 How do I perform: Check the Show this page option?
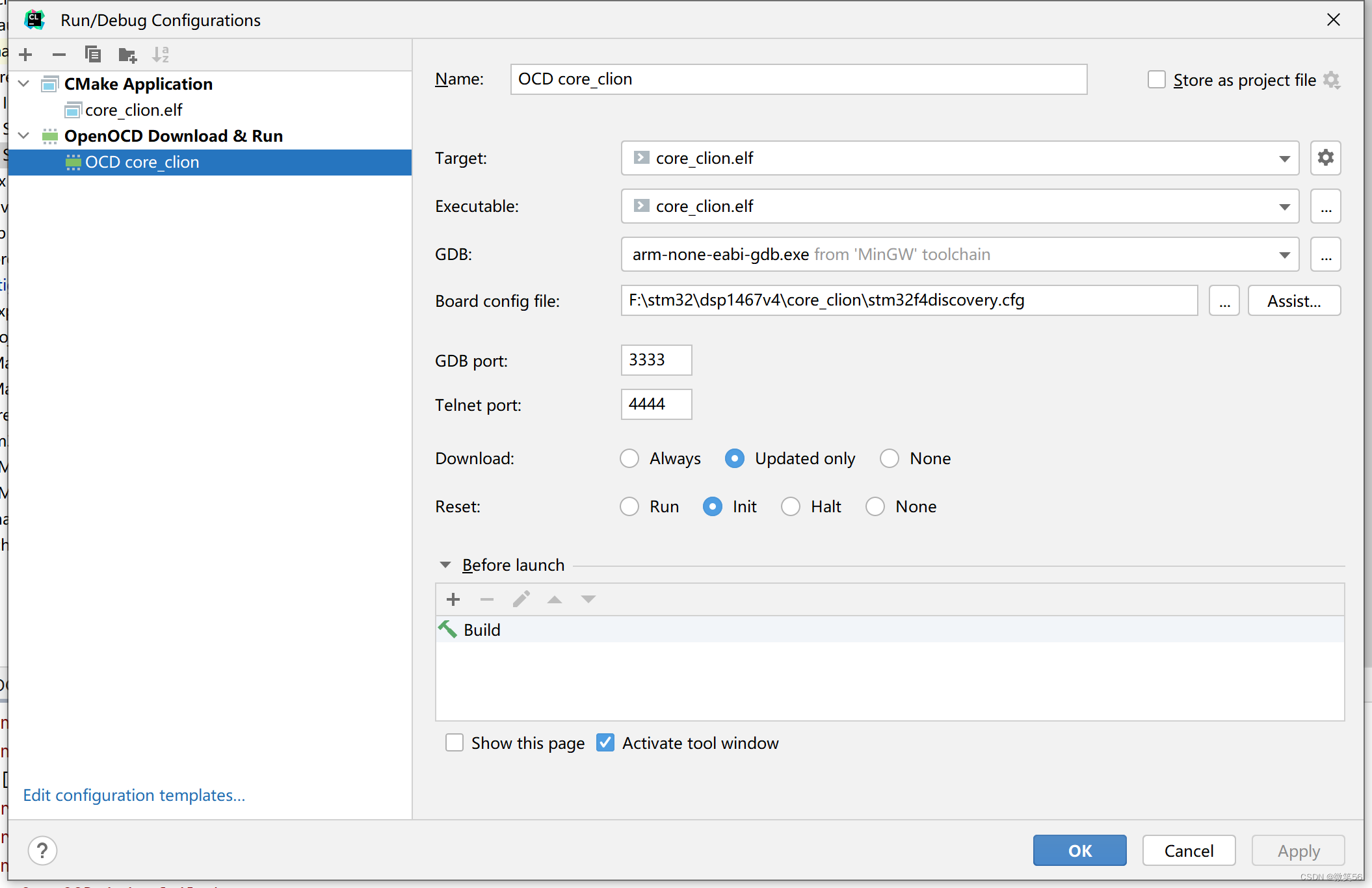point(454,742)
